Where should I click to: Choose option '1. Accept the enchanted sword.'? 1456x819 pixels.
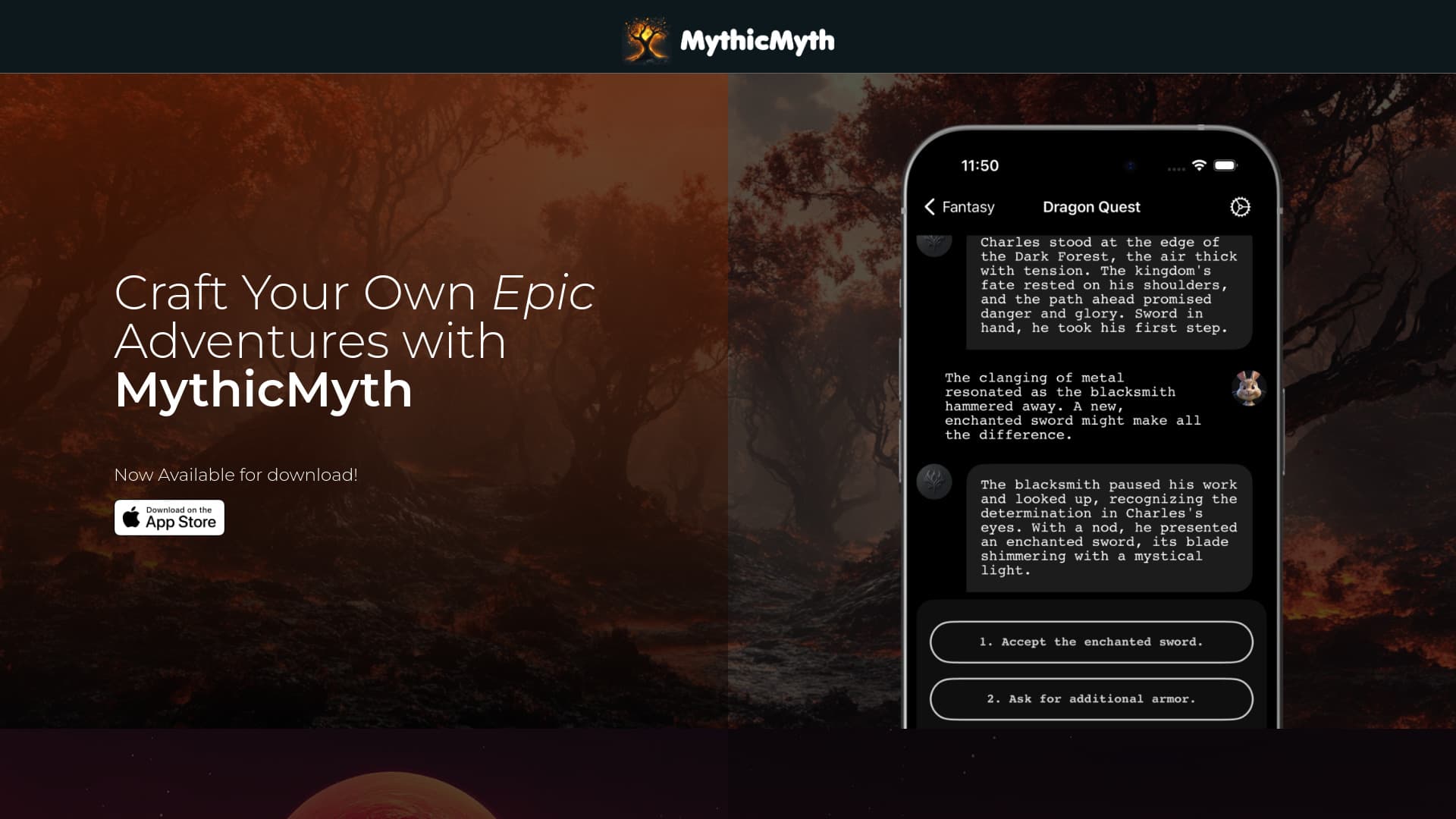[1091, 642]
